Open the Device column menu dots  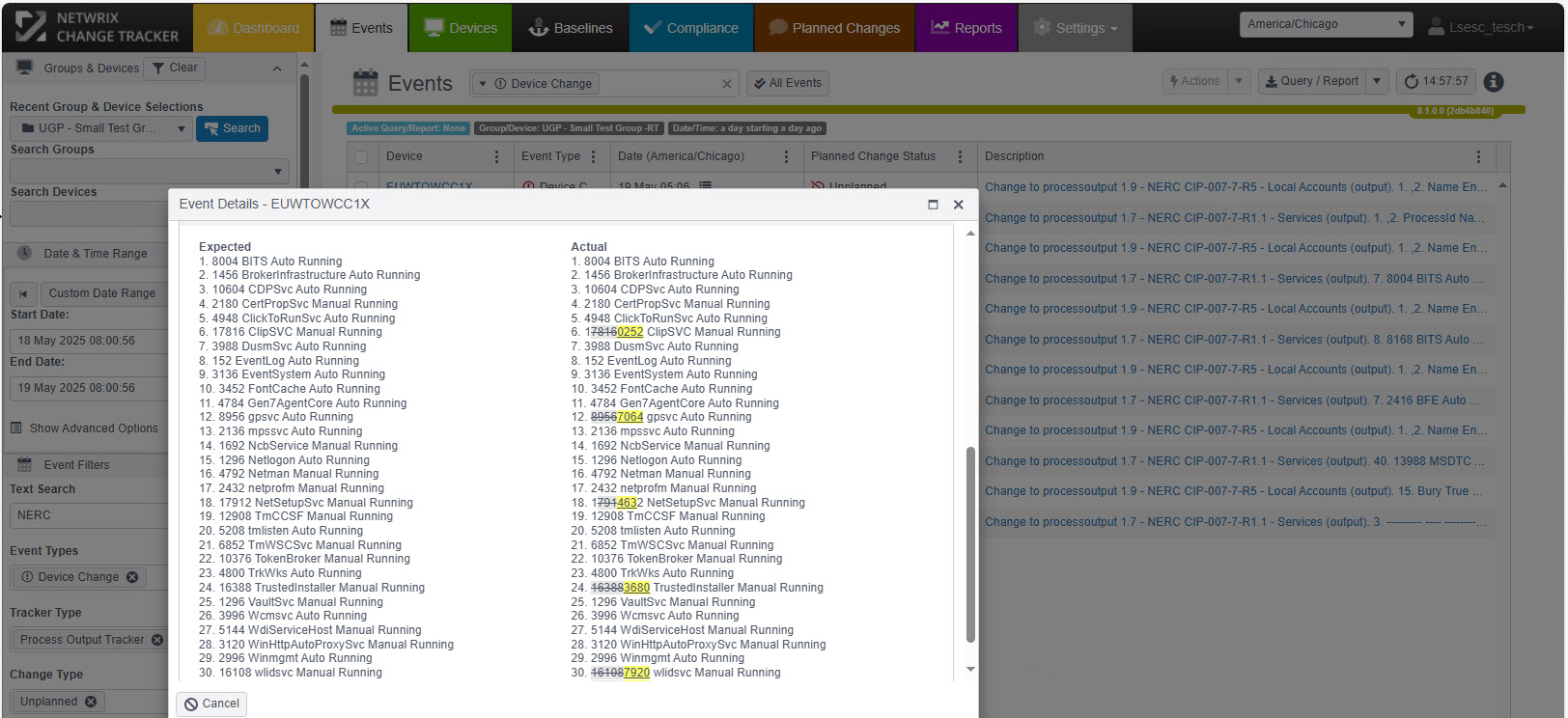pyautogui.click(x=497, y=156)
